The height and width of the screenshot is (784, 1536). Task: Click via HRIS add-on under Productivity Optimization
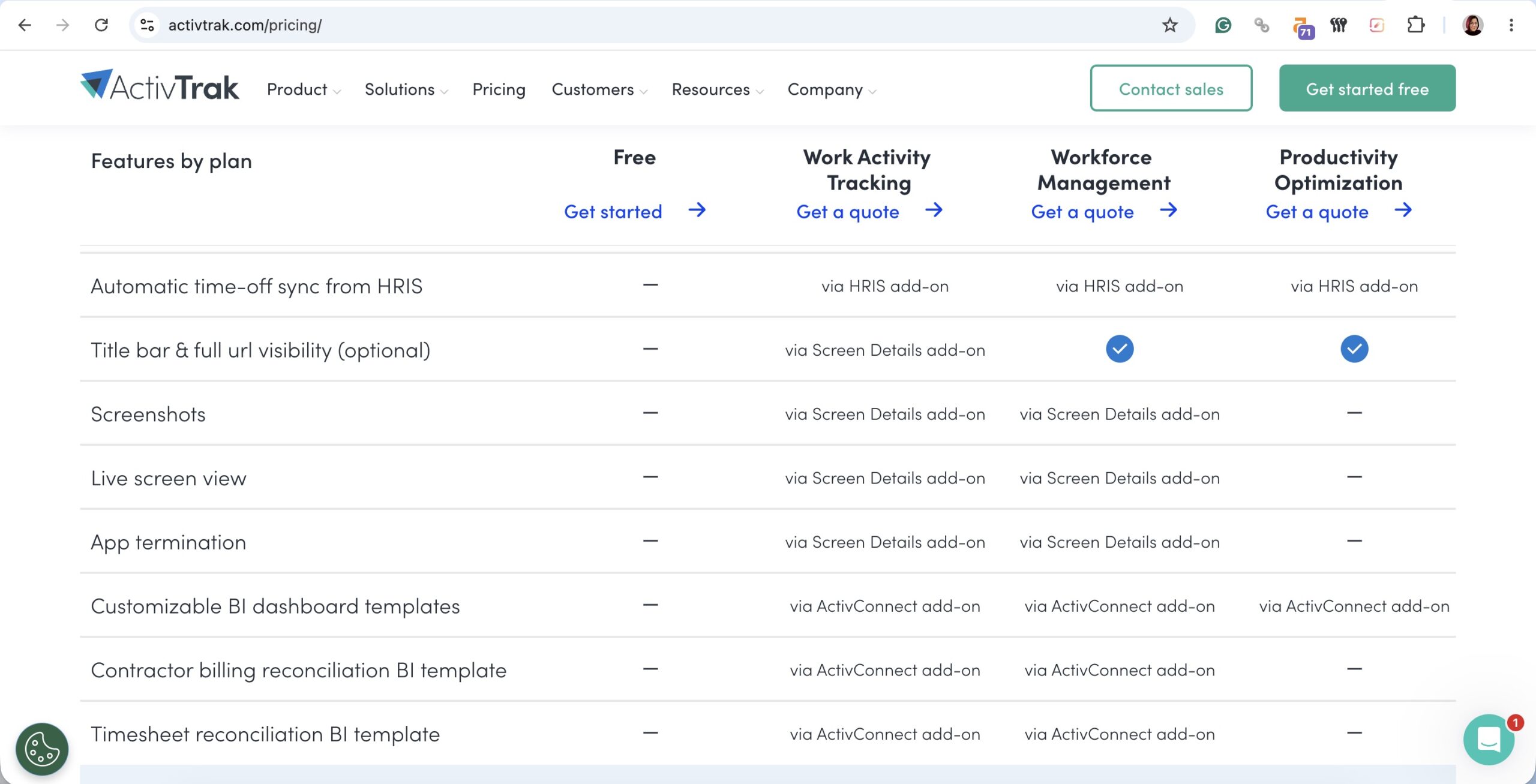pos(1354,286)
